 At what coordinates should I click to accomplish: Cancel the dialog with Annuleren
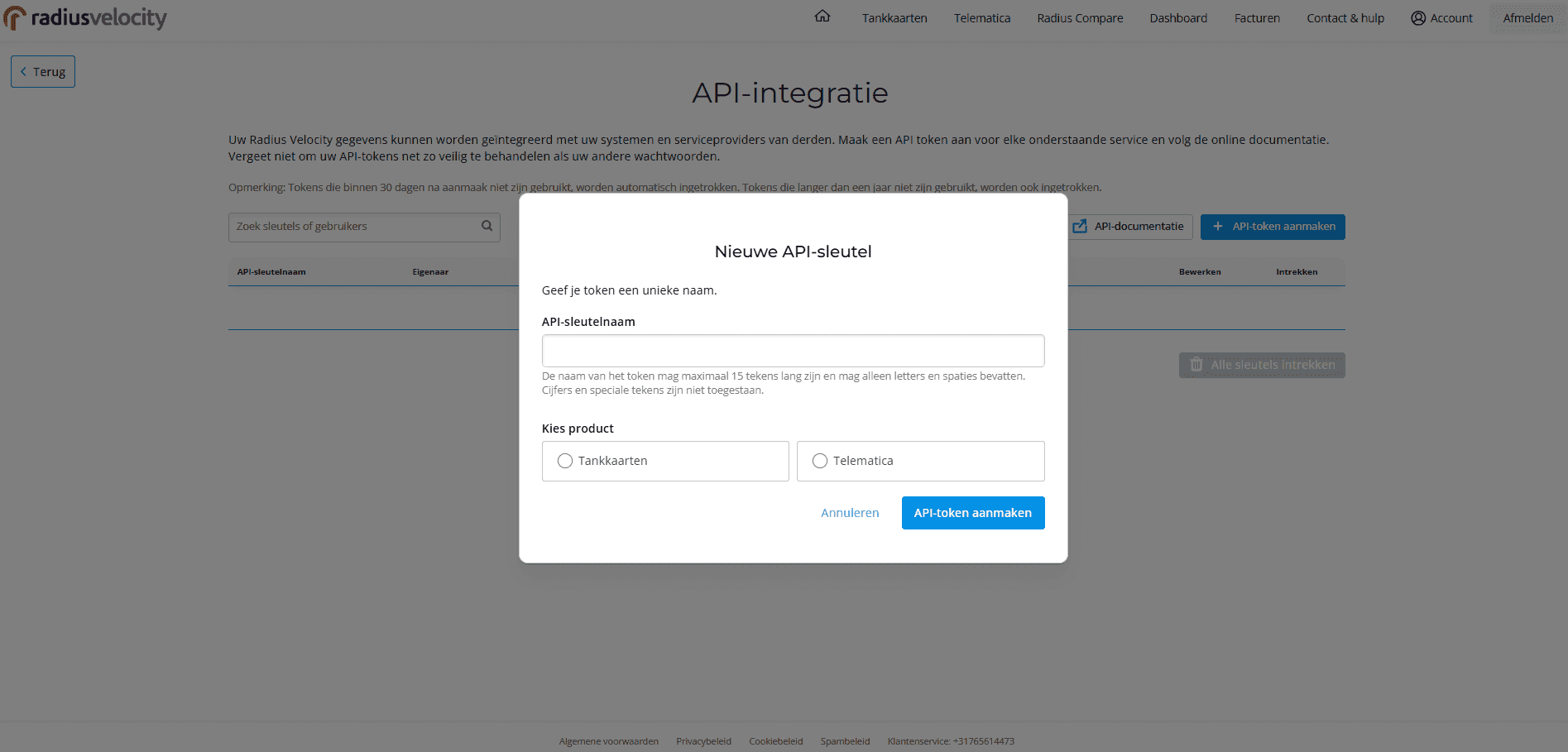[x=850, y=513]
